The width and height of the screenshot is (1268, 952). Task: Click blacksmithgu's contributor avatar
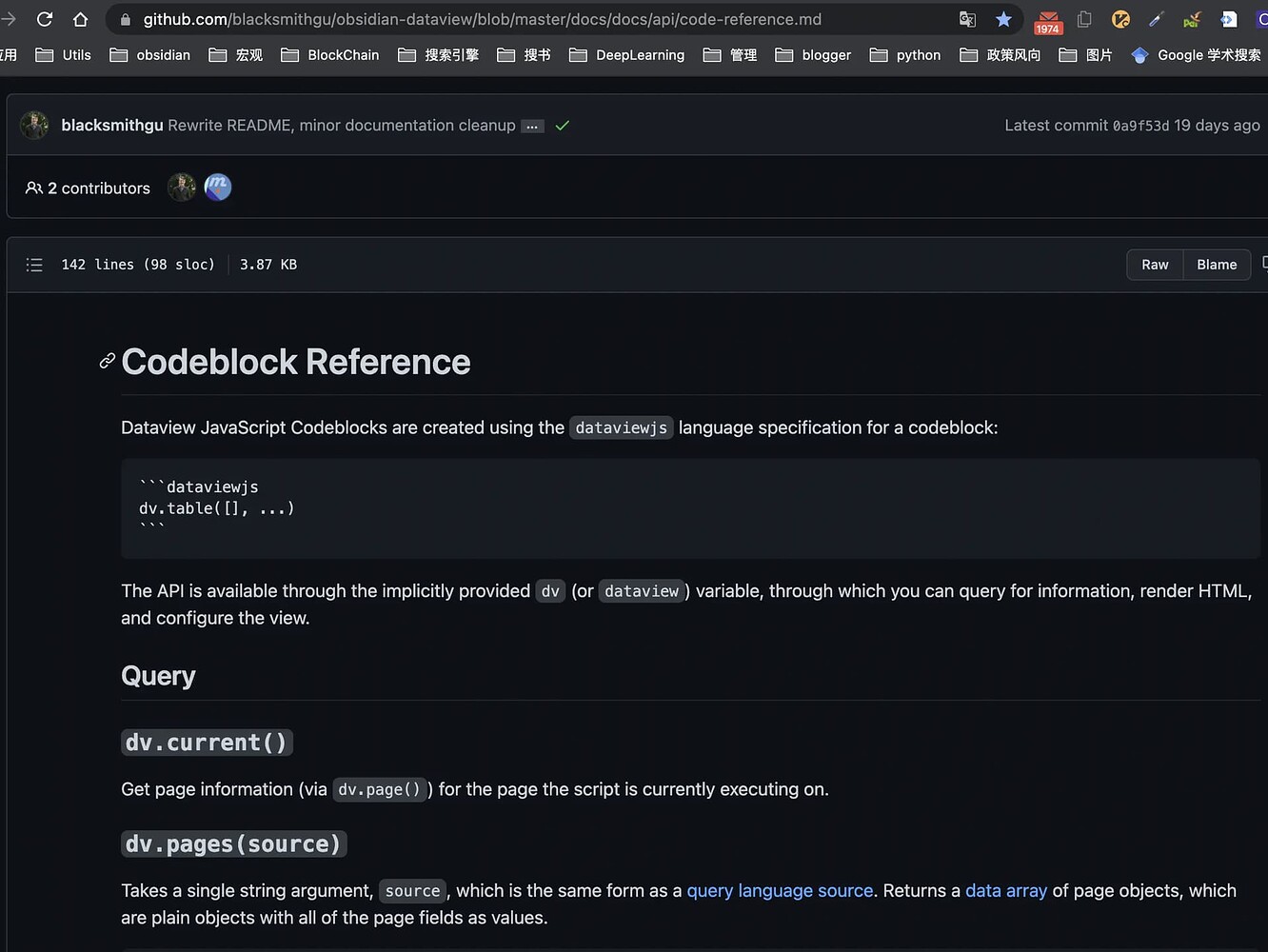pos(182,187)
